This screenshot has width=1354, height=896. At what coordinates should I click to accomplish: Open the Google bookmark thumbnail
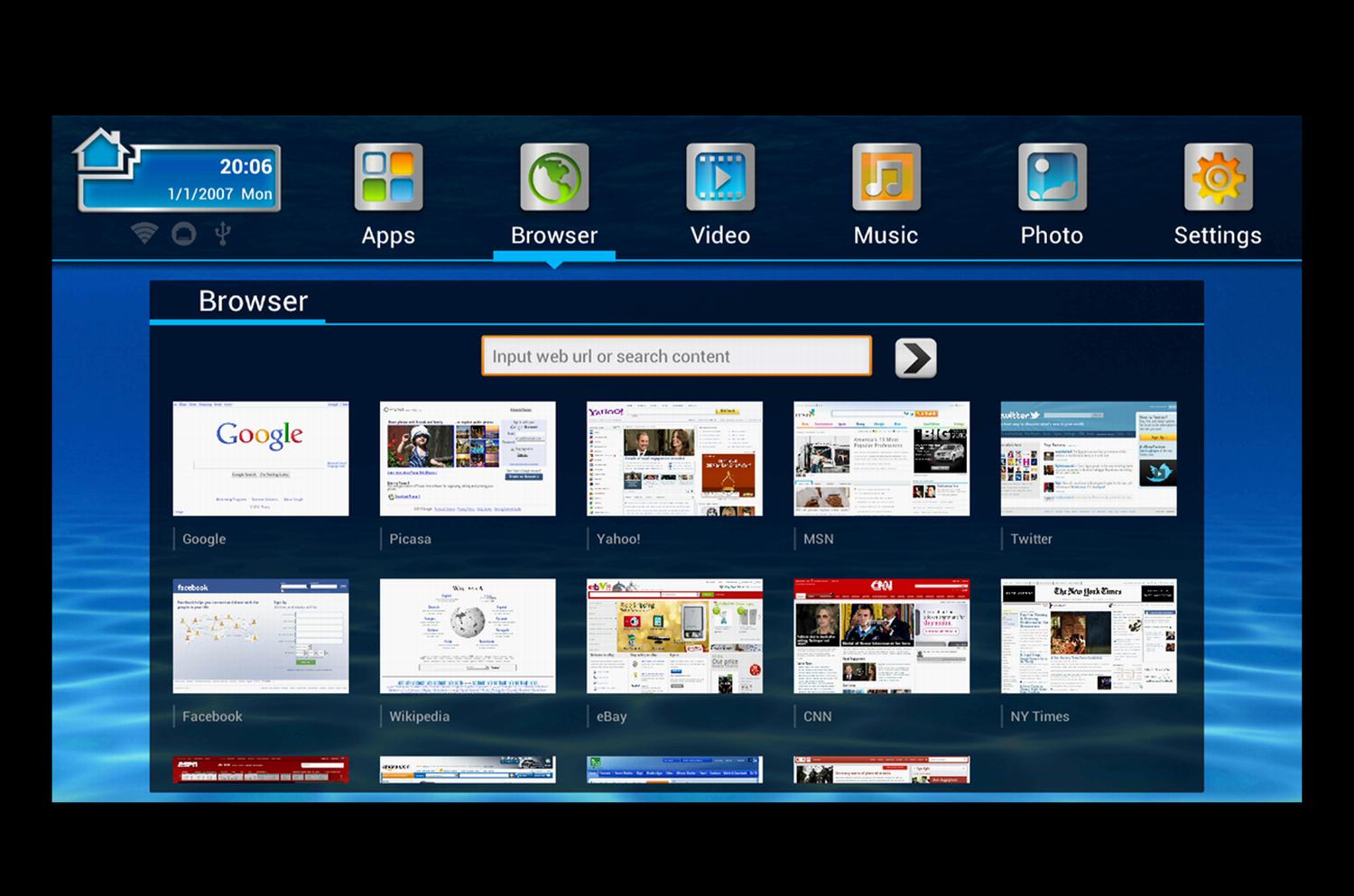point(261,458)
